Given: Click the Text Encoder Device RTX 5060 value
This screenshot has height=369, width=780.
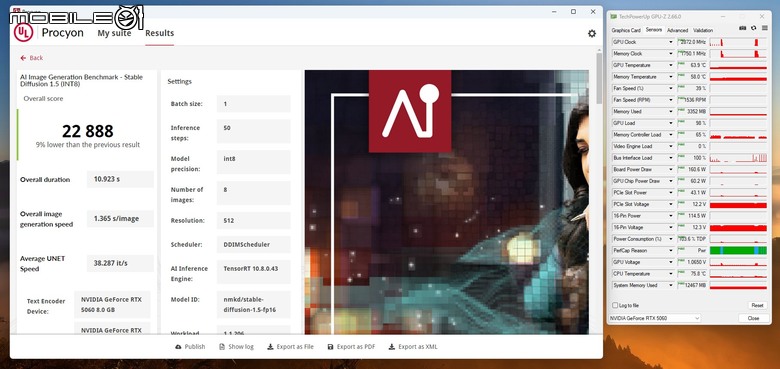Looking at the screenshot, I should [x=112, y=304].
